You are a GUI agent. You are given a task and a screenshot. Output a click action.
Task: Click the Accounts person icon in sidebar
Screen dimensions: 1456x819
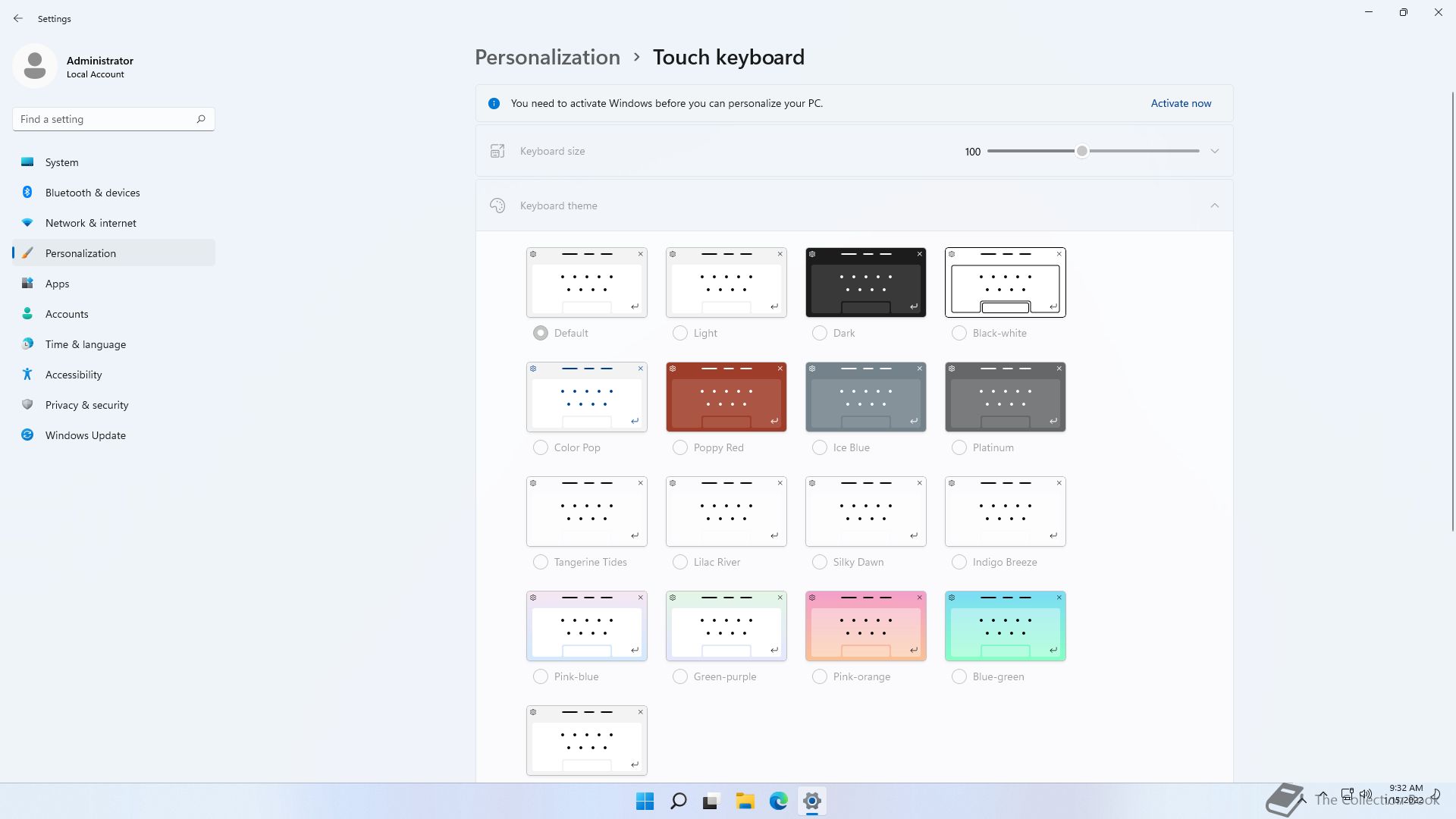pos(27,314)
